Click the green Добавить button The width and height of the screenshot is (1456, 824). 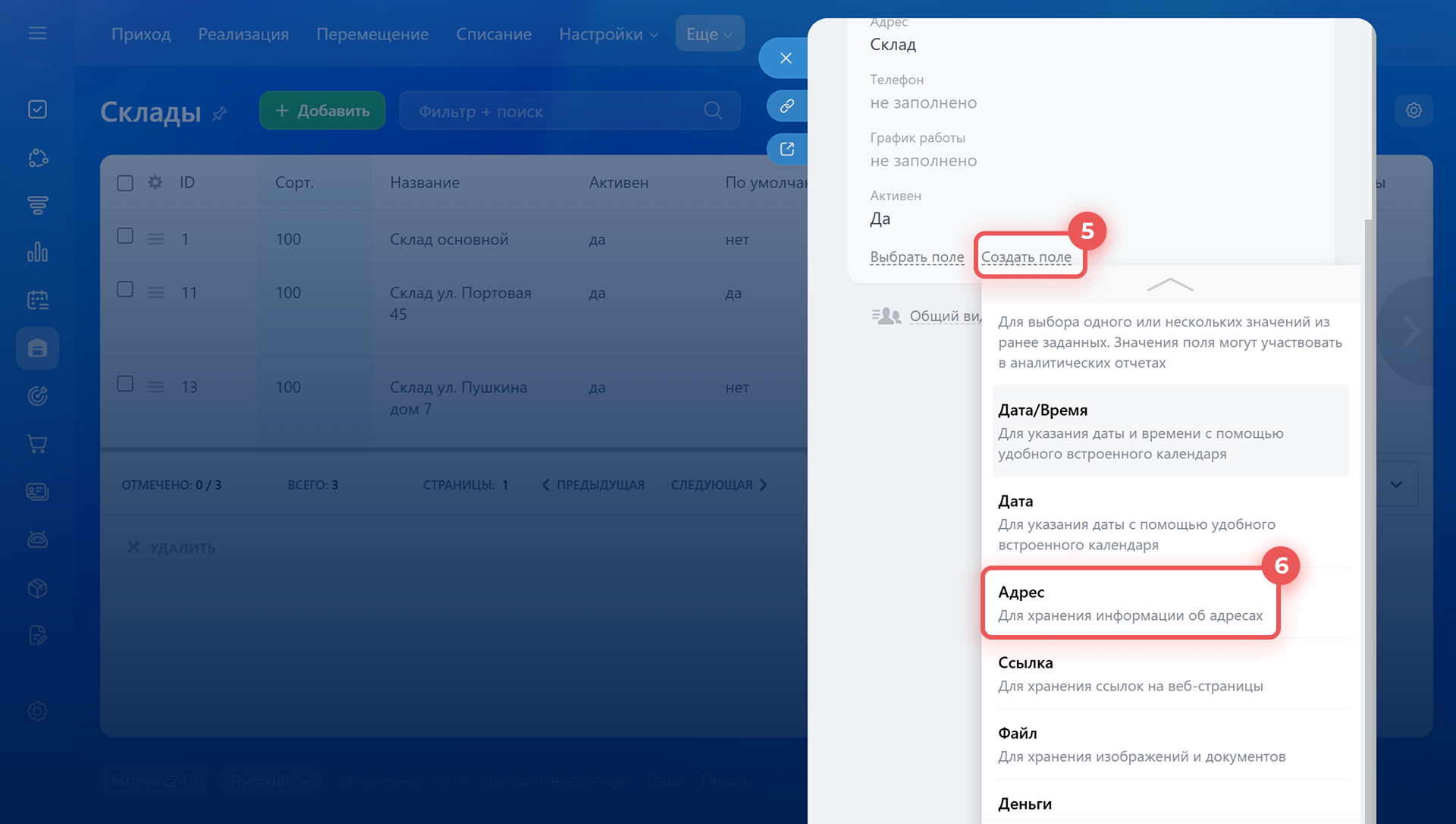[322, 111]
